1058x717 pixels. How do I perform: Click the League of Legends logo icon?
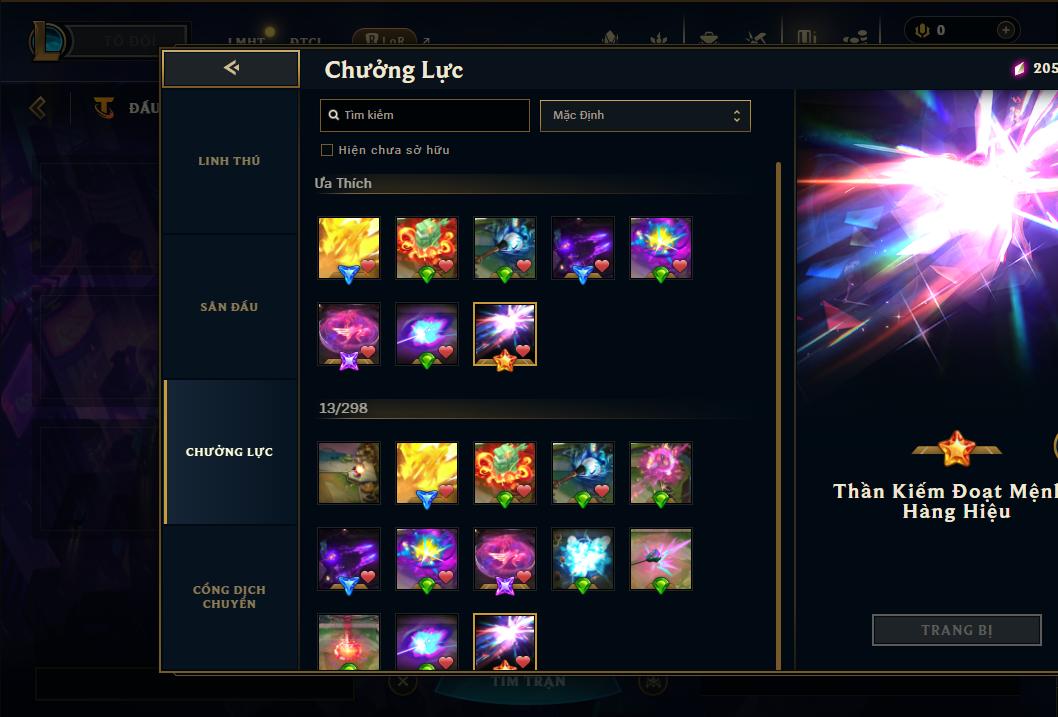point(49,40)
